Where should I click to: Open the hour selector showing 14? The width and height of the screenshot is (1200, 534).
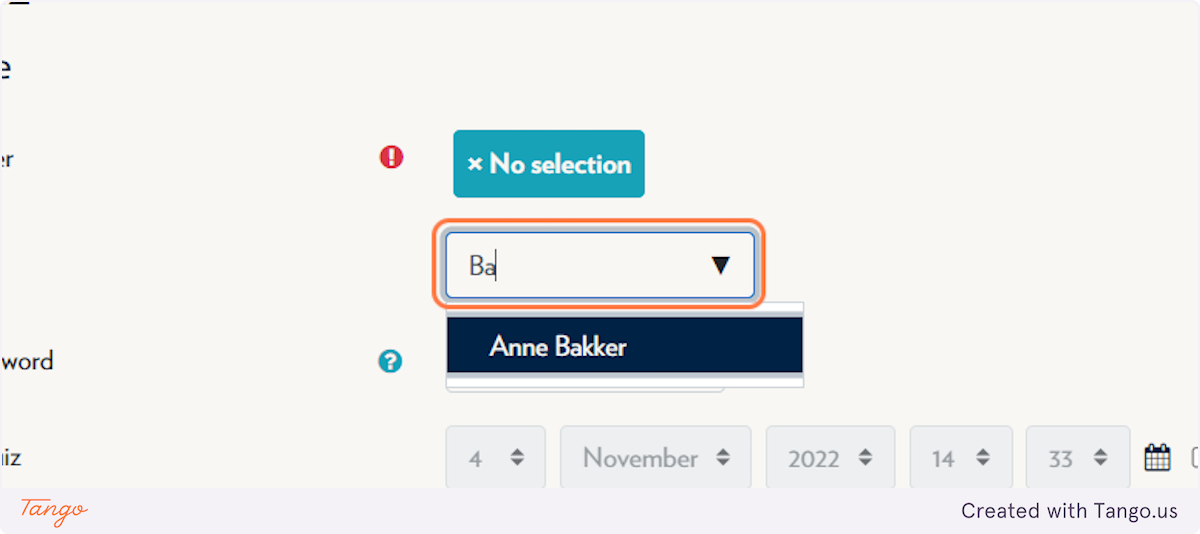coord(961,458)
